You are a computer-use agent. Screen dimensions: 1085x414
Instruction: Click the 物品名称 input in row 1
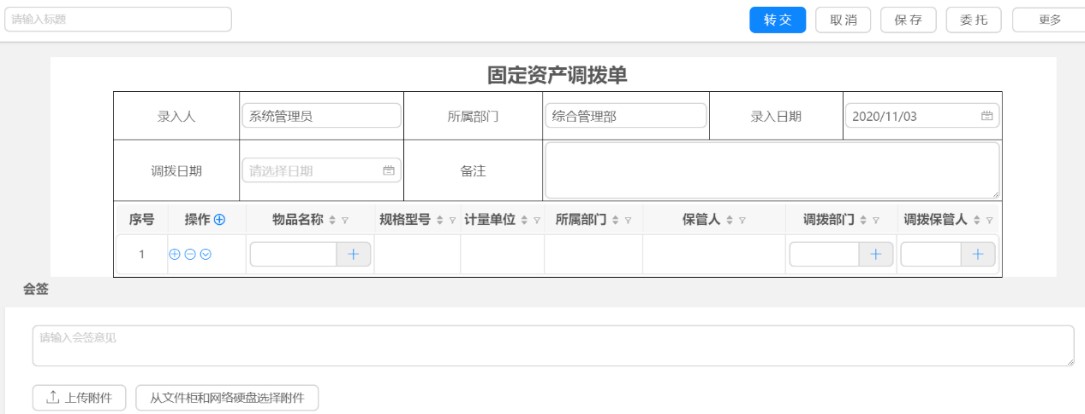293,254
